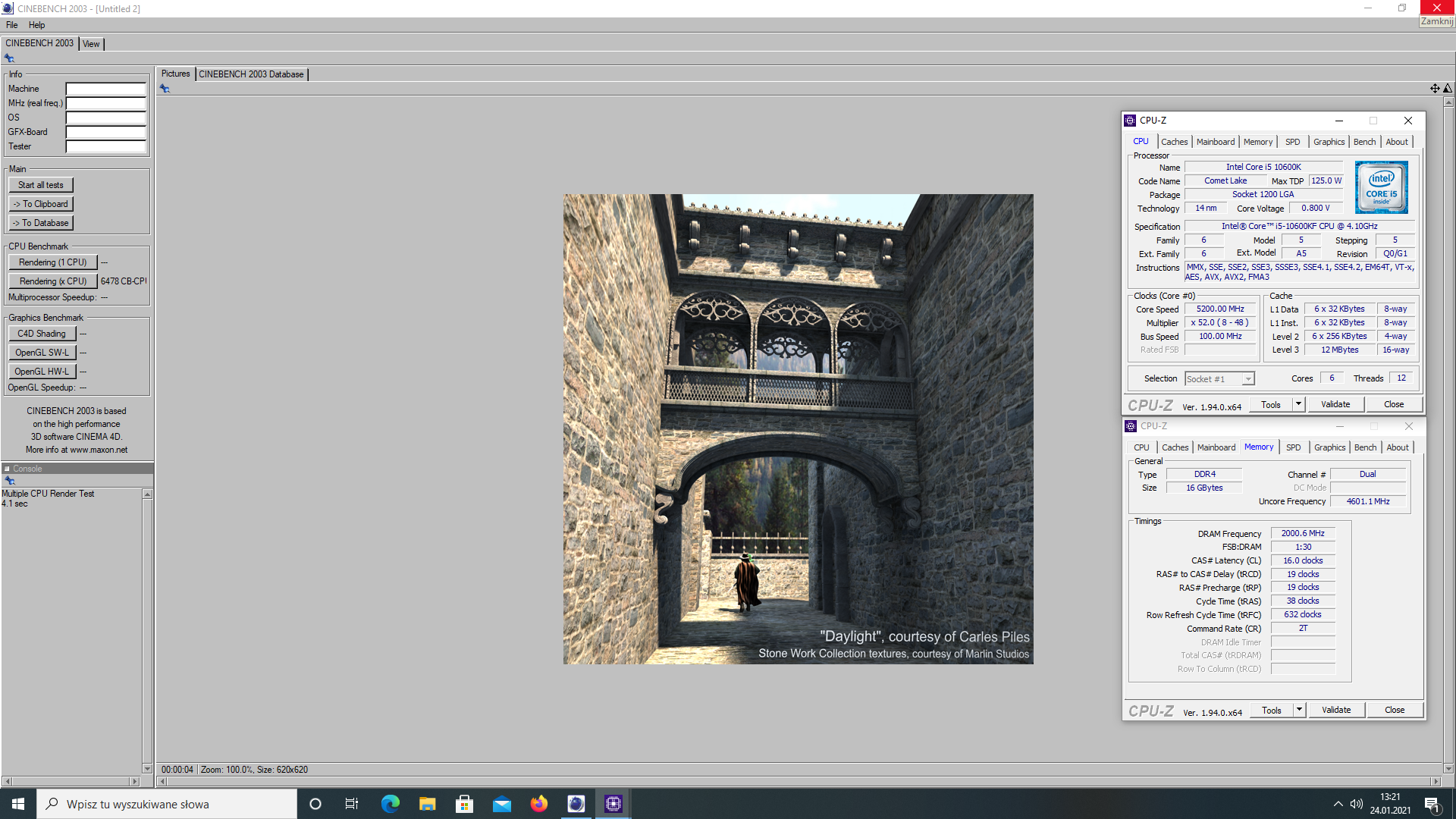This screenshot has width=1456, height=819.
Task: Open File Explorer from taskbar
Action: [x=427, y=804]
